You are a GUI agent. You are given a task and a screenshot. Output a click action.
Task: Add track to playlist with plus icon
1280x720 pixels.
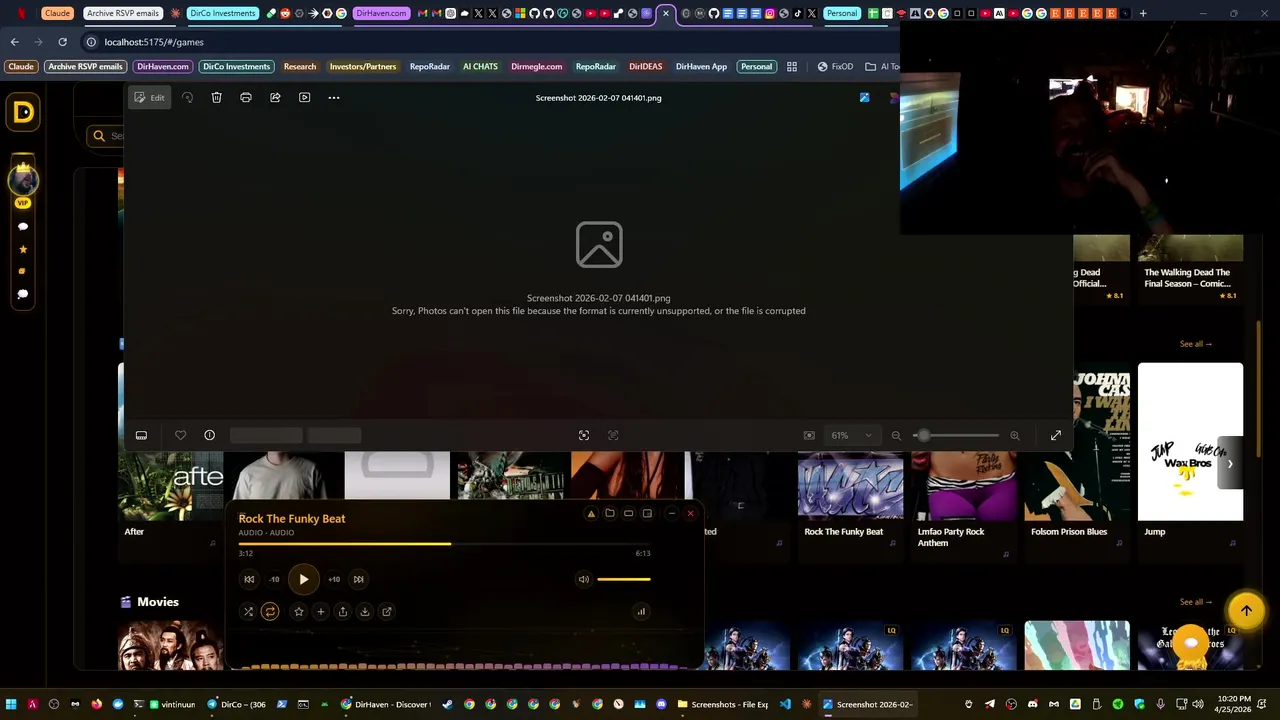click(320, 612)
